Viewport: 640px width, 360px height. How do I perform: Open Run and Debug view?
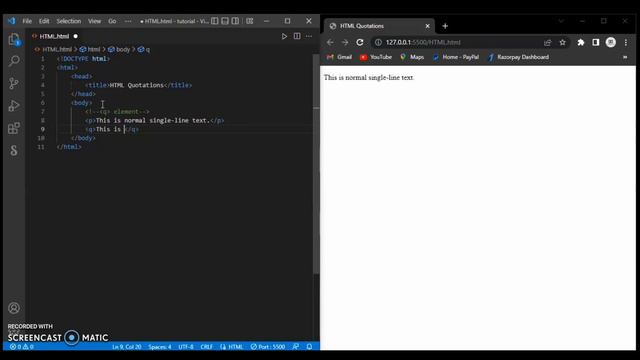tap(14, 106)
